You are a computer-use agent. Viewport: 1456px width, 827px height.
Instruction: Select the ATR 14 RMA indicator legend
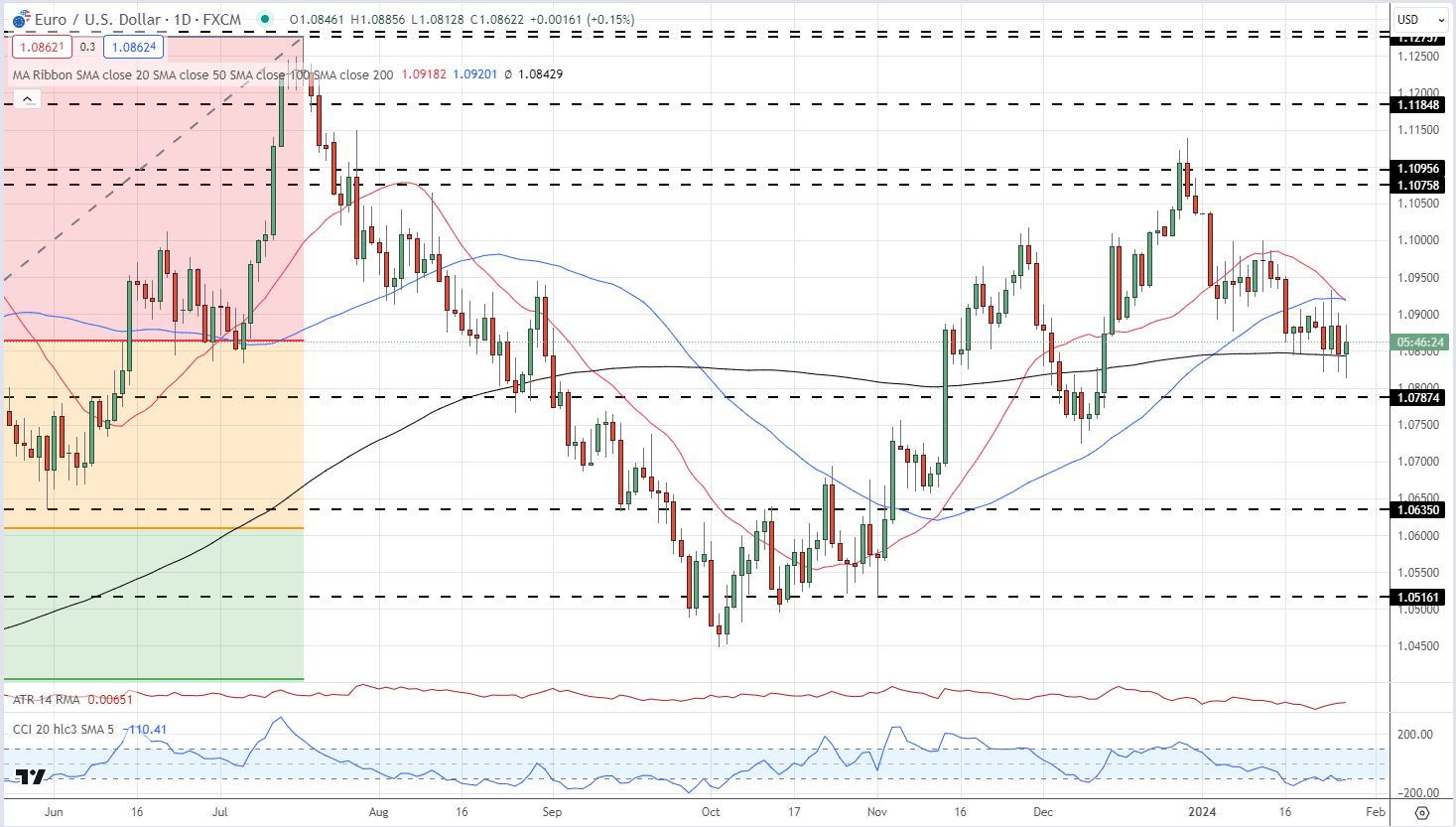click(x=47, y=700)
